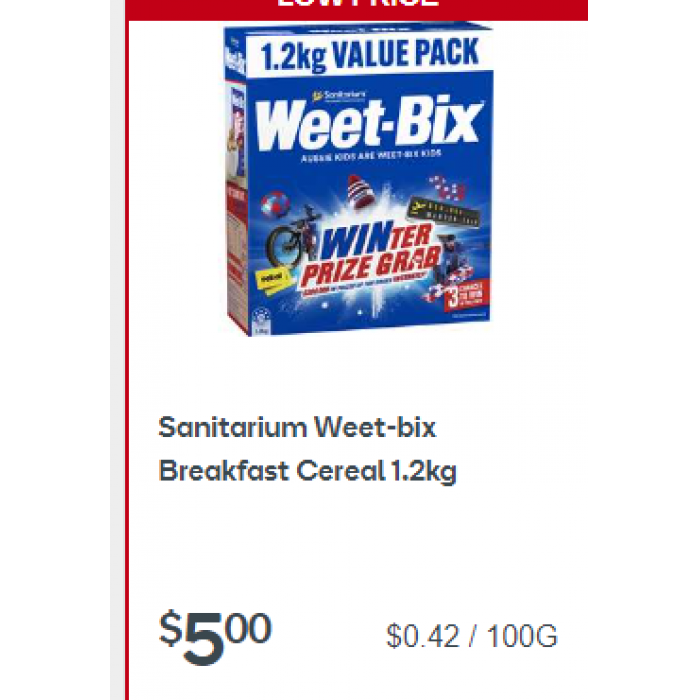Open the Weet-Bix product image

pyautogui.click(x=358, y=179)
